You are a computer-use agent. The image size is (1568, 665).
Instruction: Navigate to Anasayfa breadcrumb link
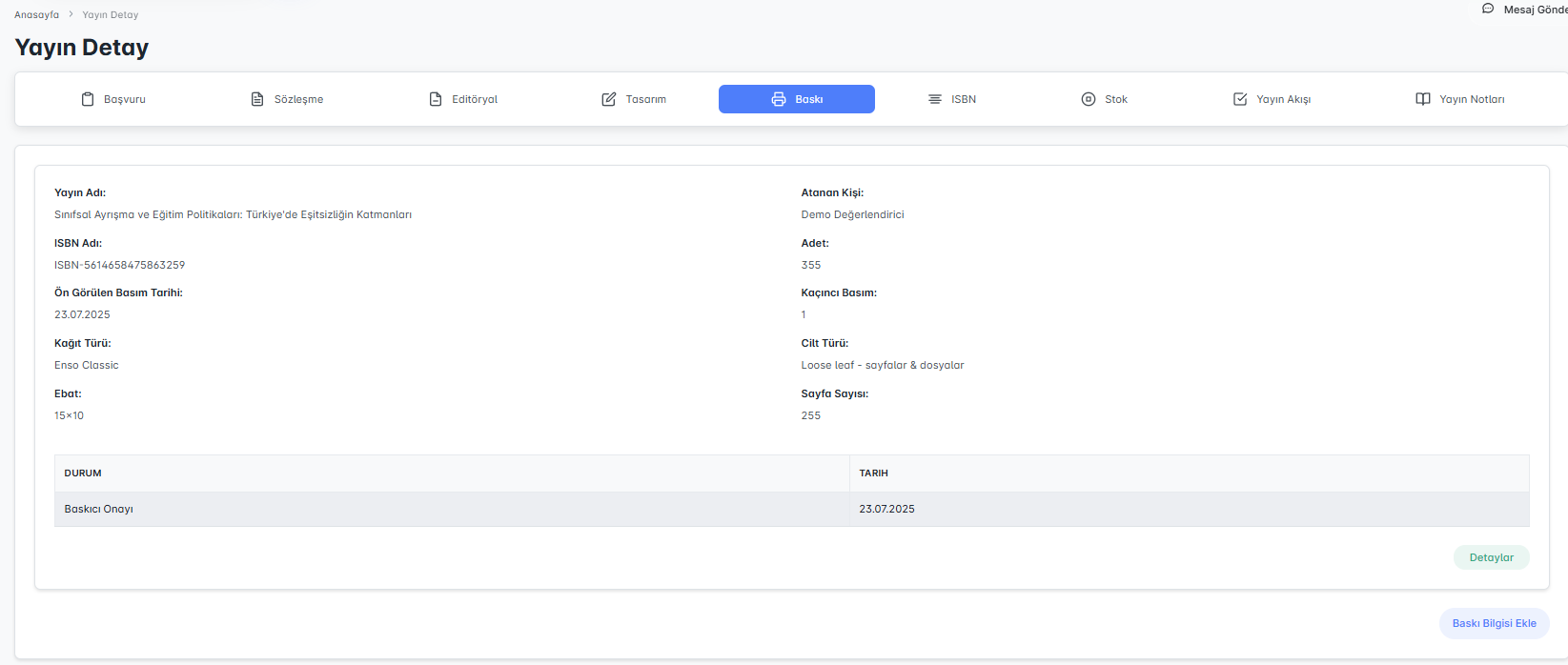pos(36,15)
